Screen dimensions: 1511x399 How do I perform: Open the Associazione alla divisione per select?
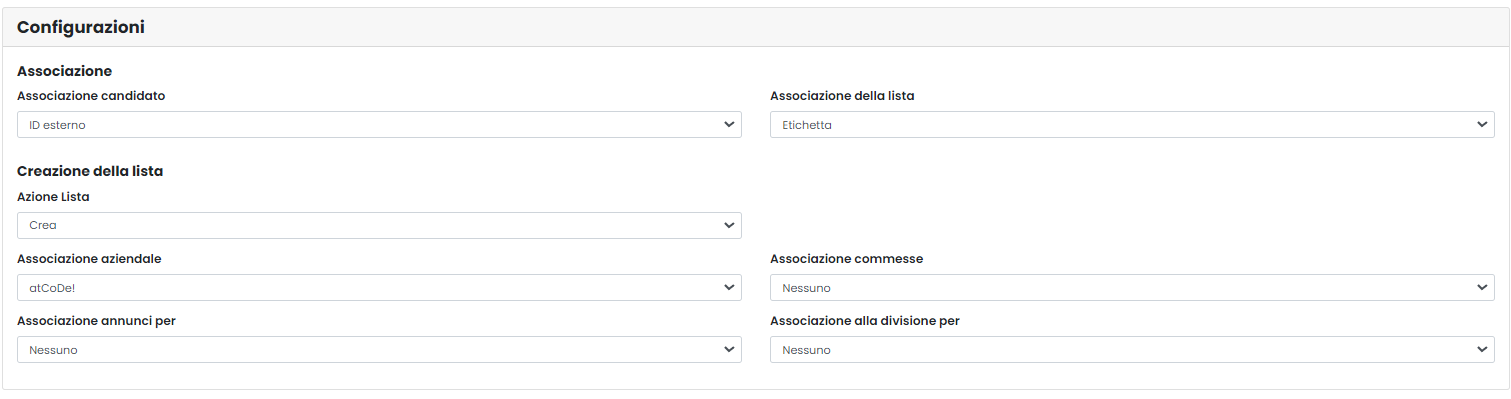pos(1132,350)
